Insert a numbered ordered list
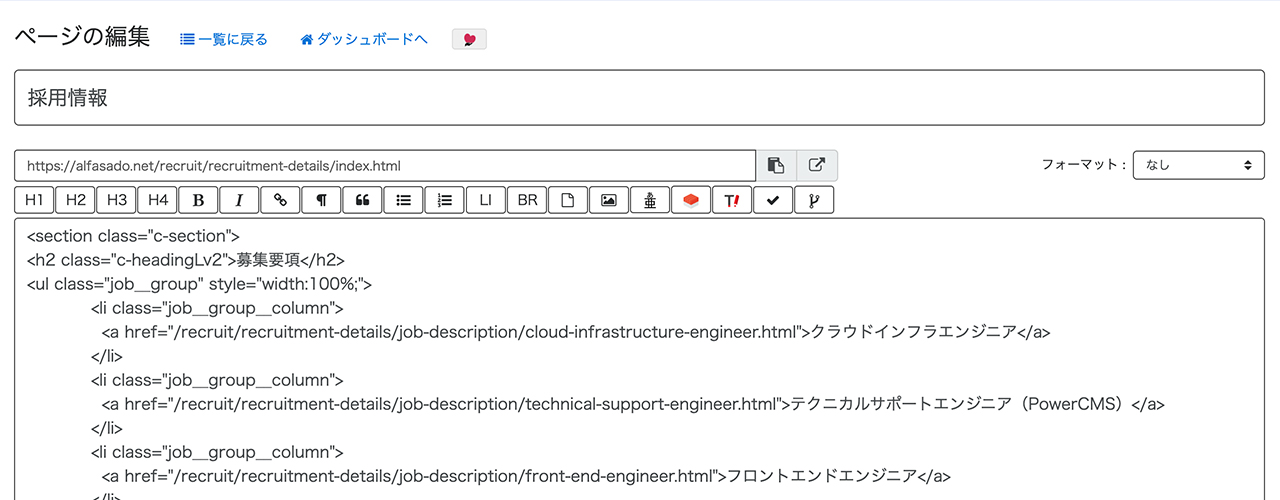The height and width of the screenshot is (500, 1280). [444, 200]
